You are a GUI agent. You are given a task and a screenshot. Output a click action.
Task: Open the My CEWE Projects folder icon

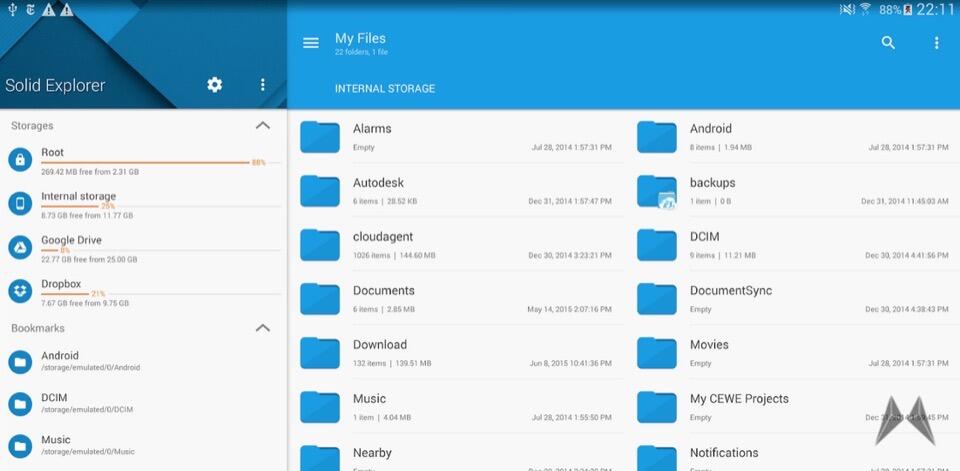[656, 407]
